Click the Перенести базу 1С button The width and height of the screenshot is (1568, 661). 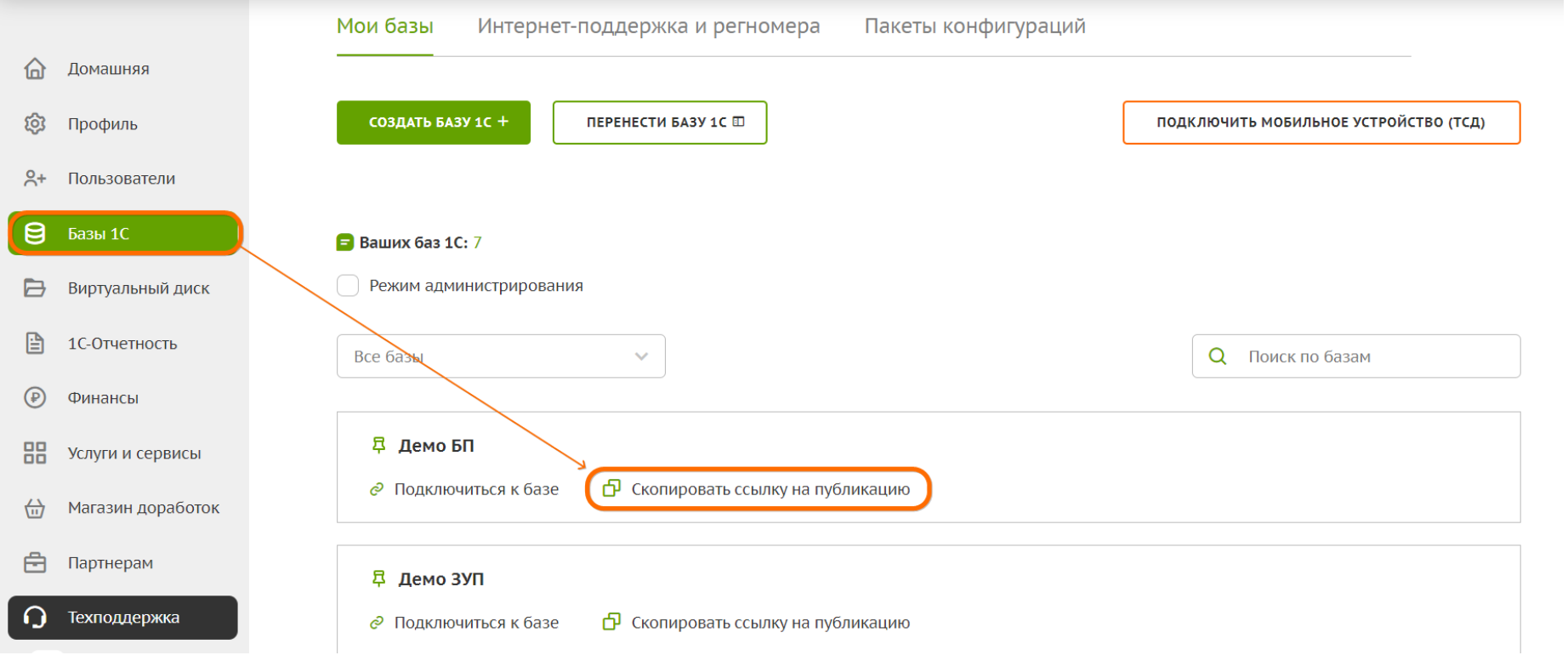tap(660, 123)
